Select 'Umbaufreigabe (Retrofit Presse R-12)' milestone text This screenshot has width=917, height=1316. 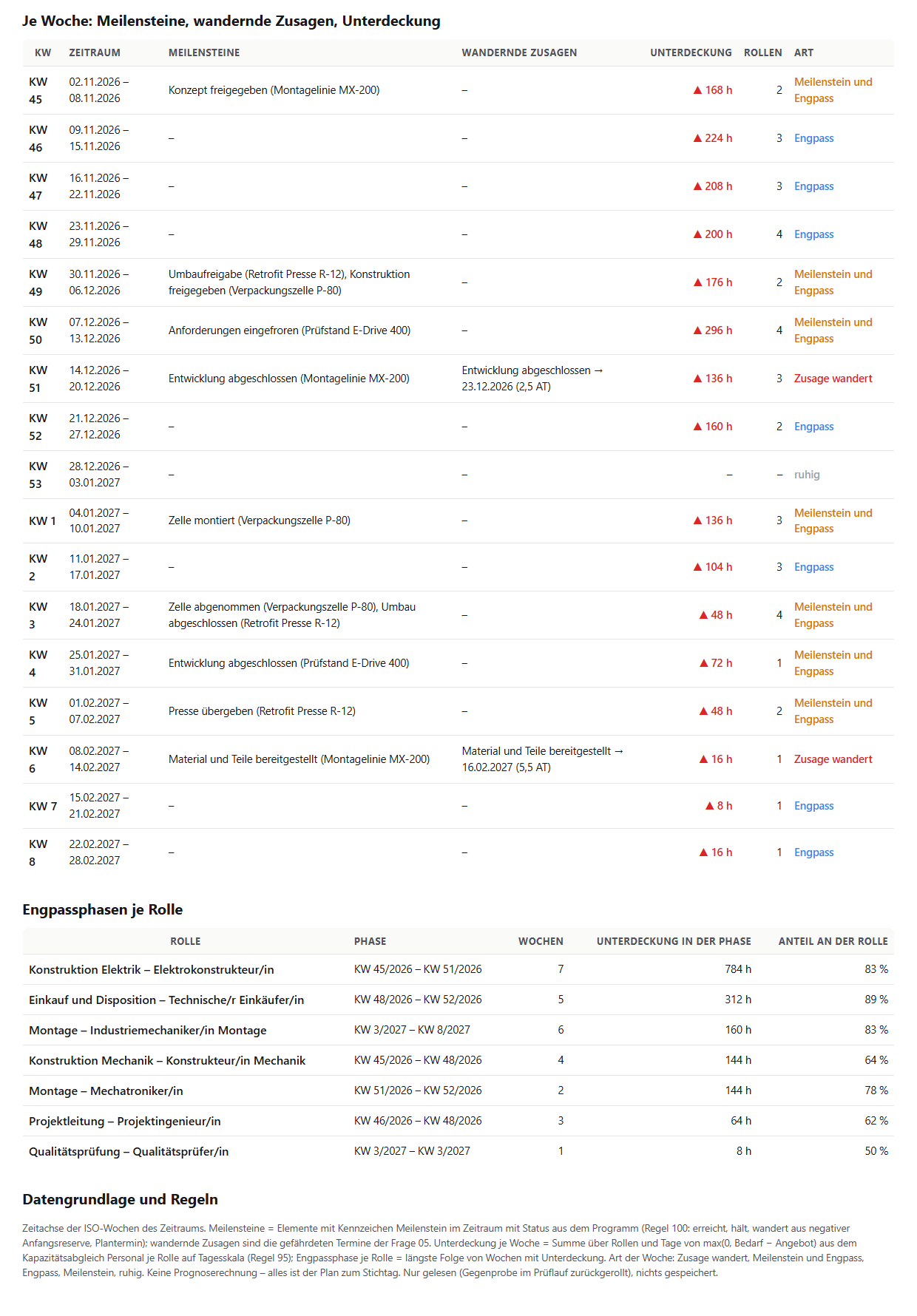(x=256, y=274)
